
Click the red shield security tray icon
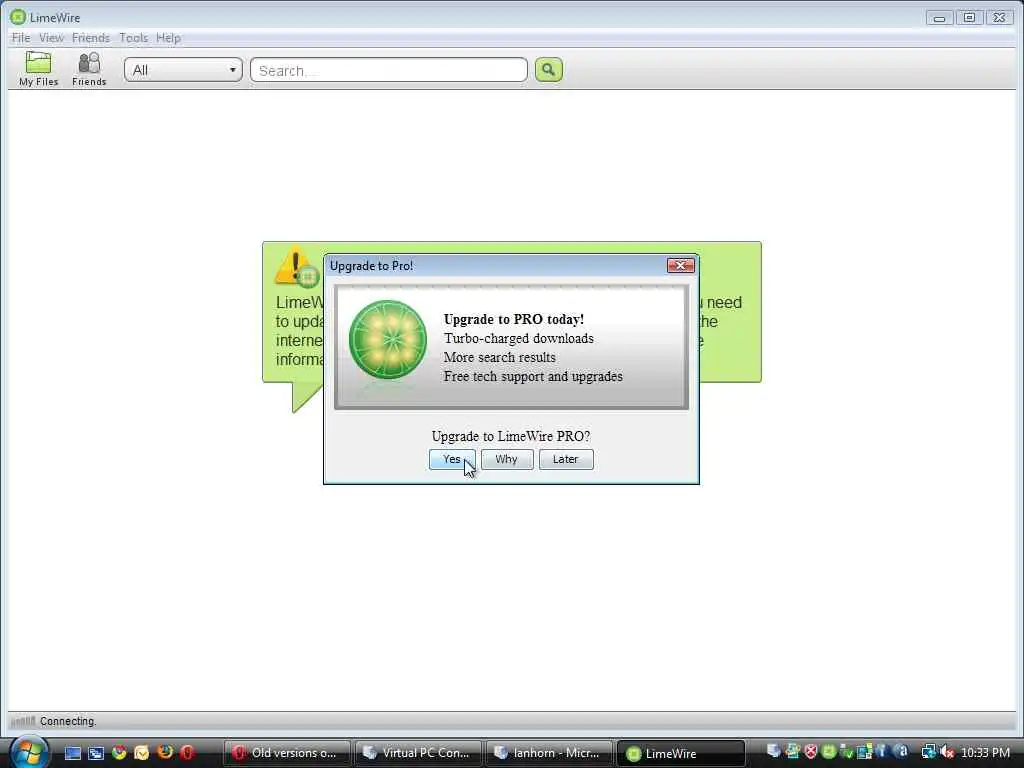click(810, 752)
